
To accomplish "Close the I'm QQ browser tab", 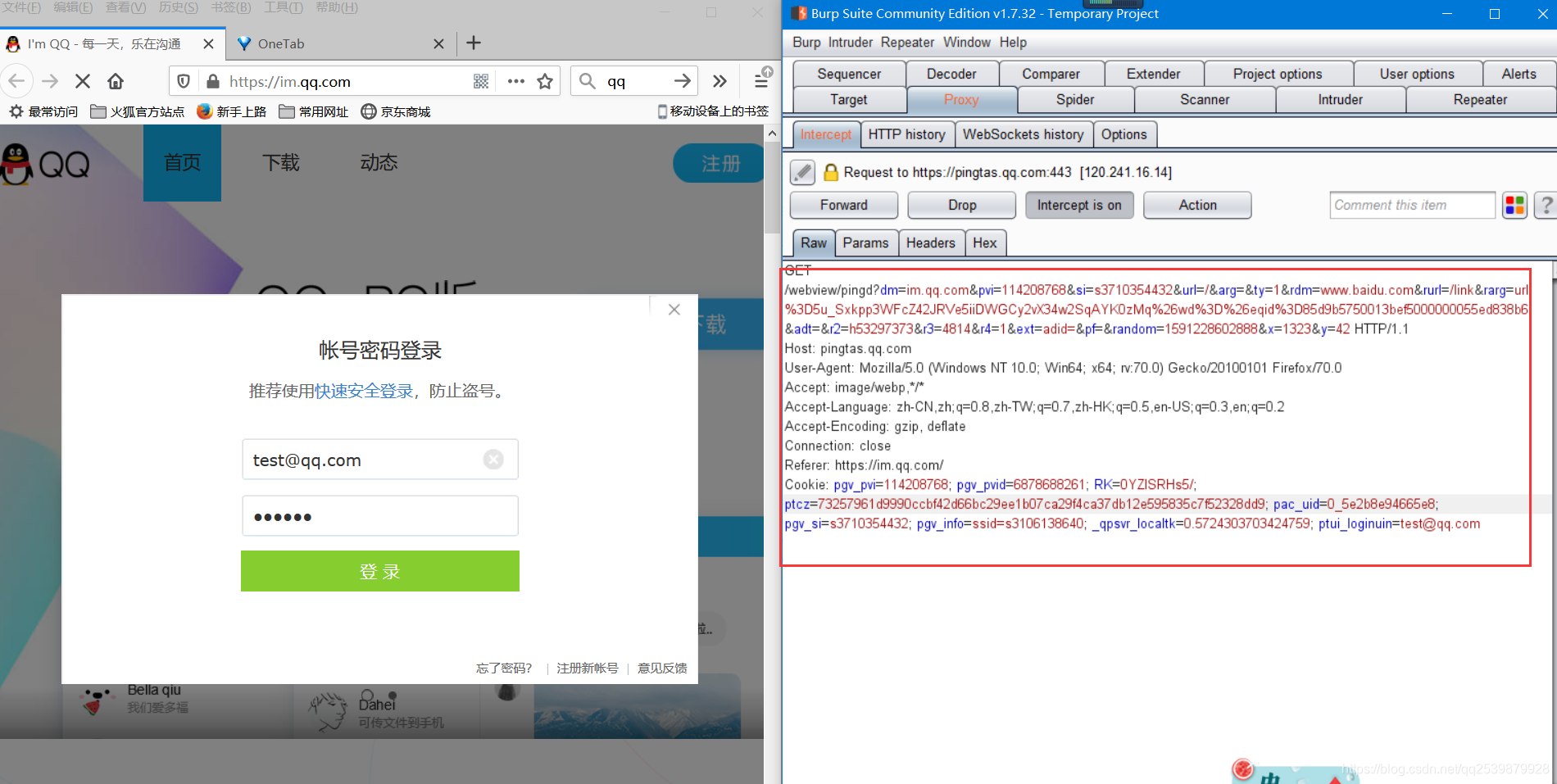I will (208, 44).
